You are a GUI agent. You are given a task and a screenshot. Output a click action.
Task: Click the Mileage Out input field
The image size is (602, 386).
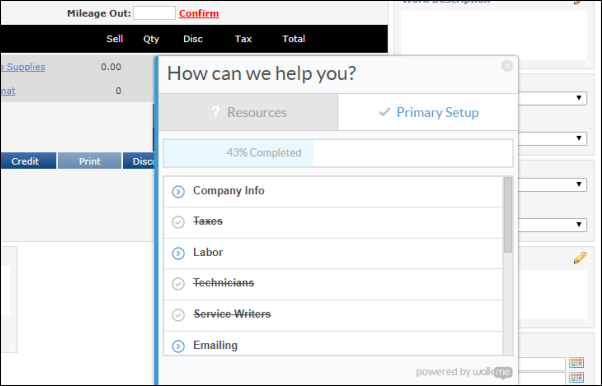click(154, 13)
